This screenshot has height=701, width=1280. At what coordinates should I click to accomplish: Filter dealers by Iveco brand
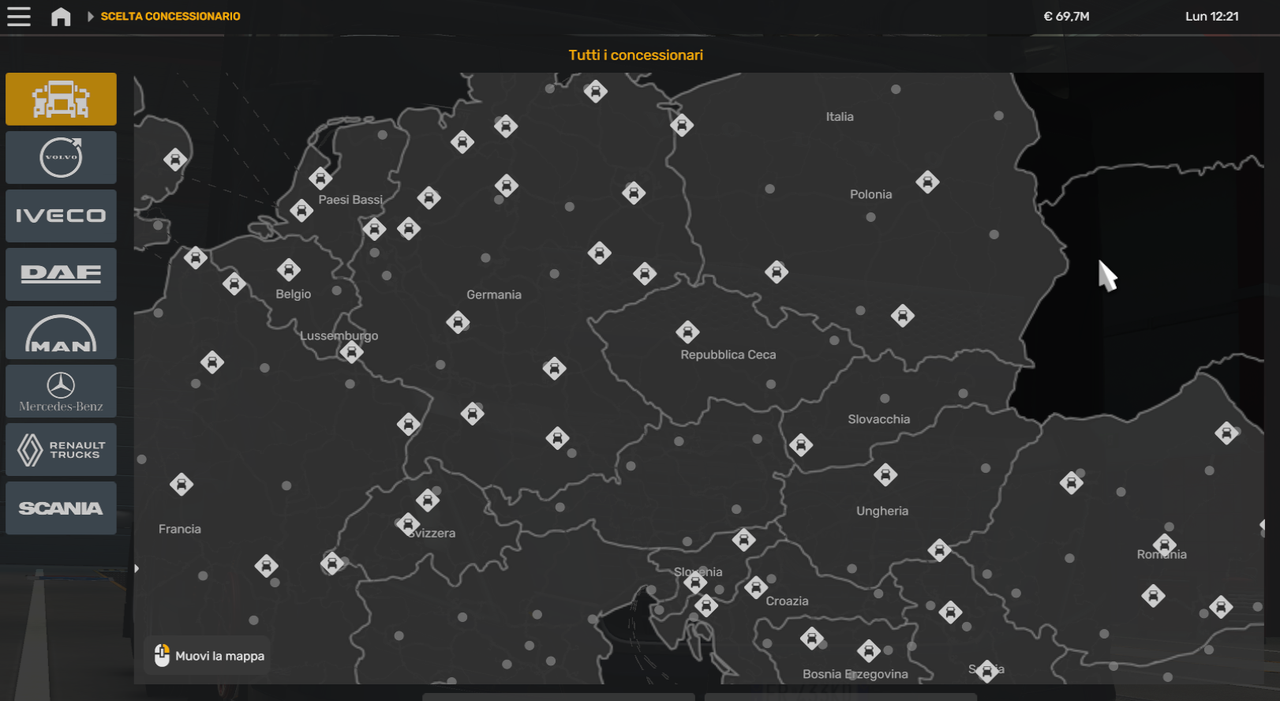point(61,216)
